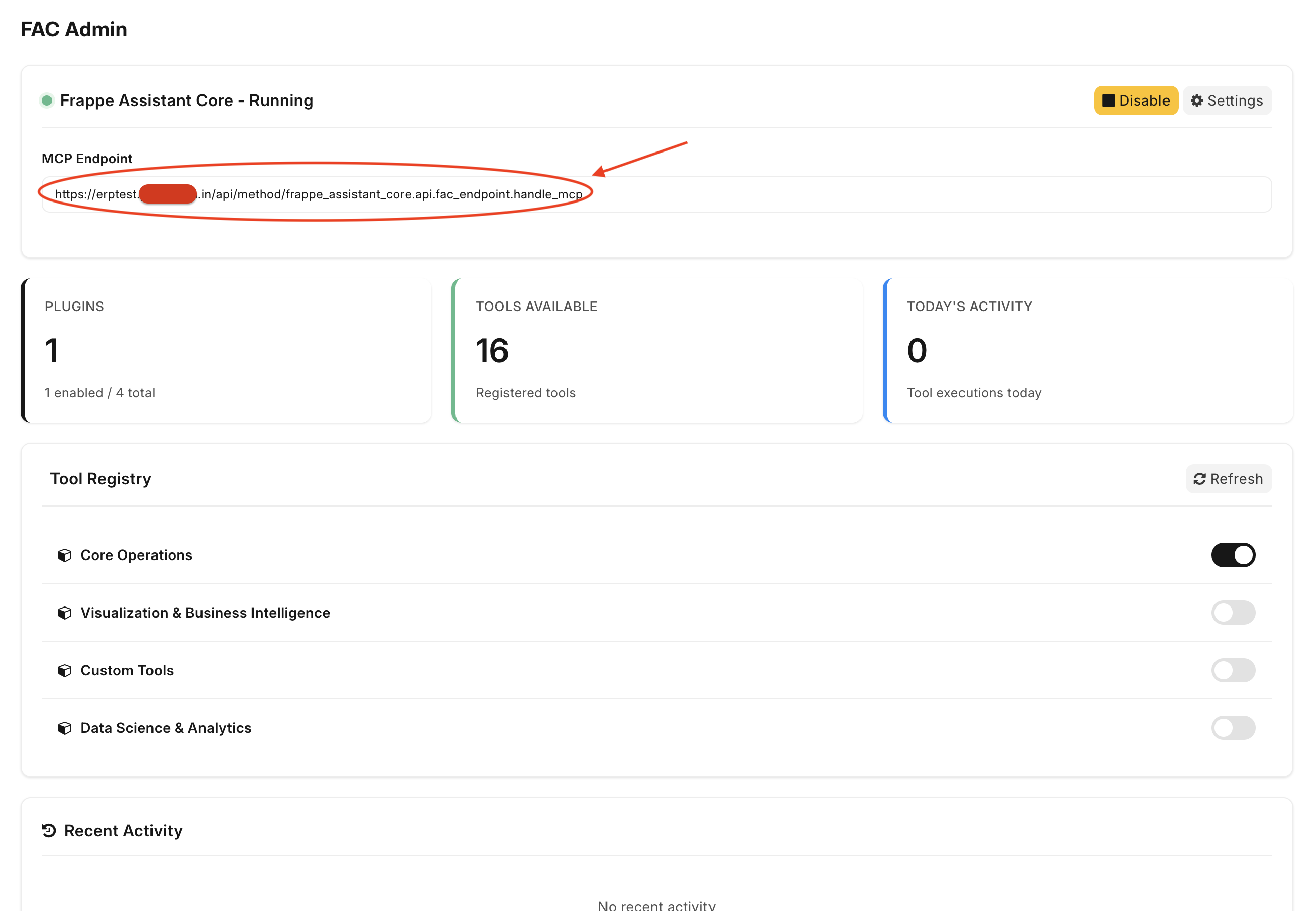Click the Core Operations package icon
Viewport: 1316px width, 911px height.
pyautogui.click(x=65, y=555)
